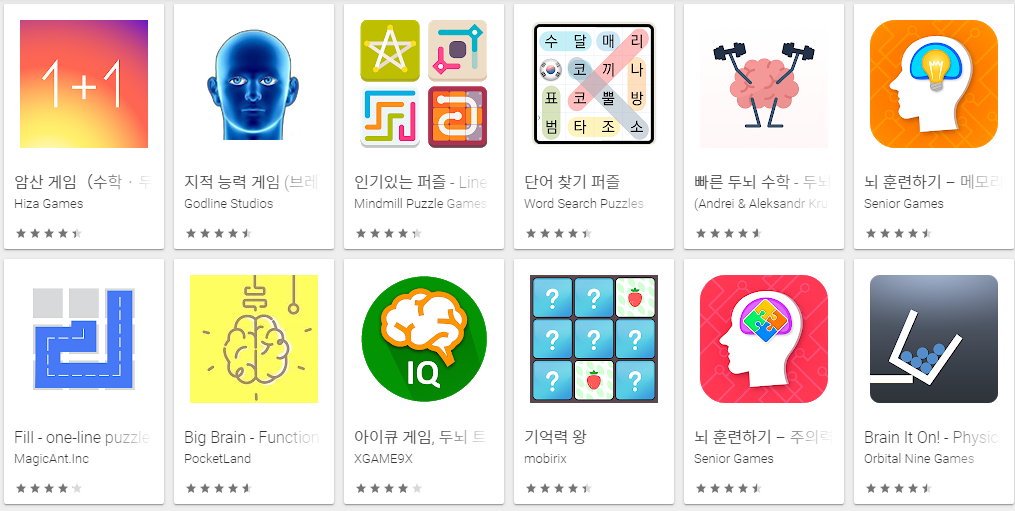The height and width of the screenshot is (511, 1015).
Task: Select the yellow Big Brain icon
Action: (x=254, y=339)
